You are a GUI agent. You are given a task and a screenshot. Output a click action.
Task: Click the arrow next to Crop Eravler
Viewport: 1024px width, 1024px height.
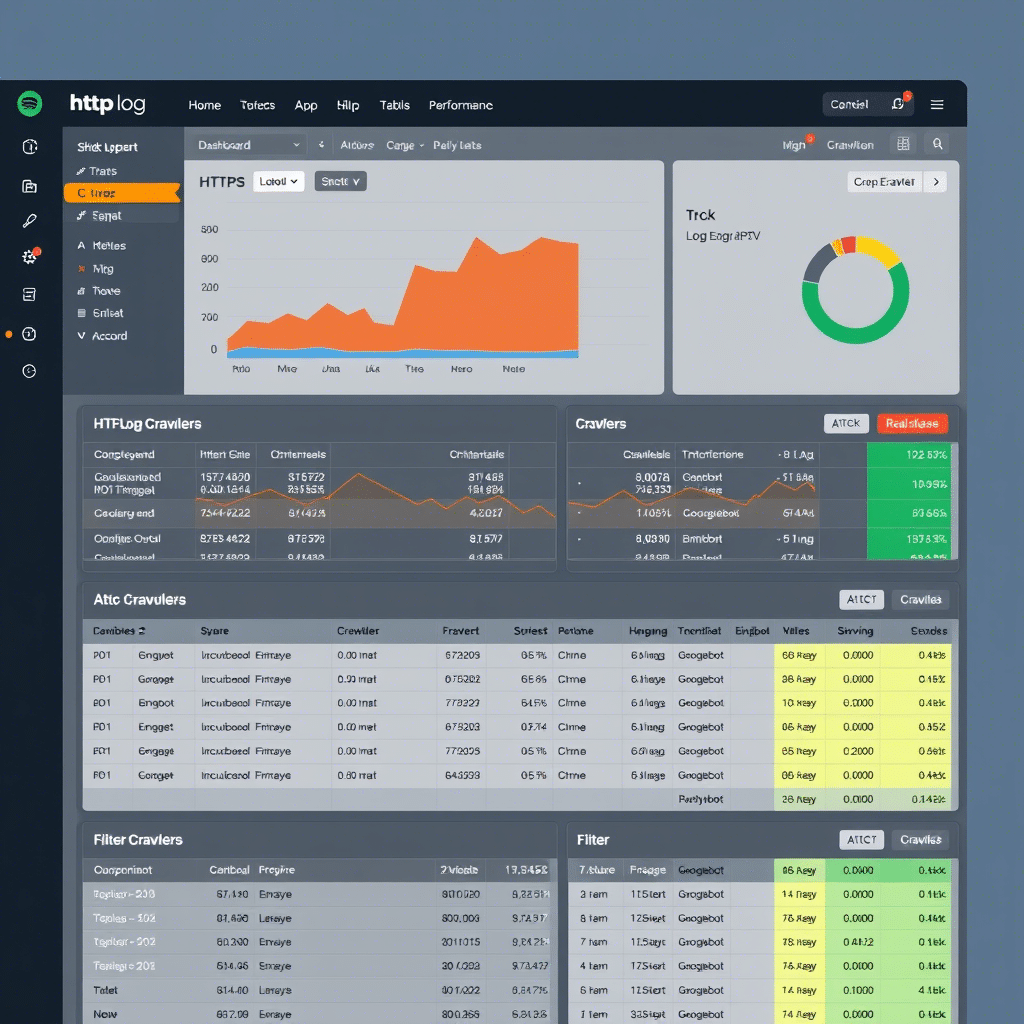pos(935,182)
